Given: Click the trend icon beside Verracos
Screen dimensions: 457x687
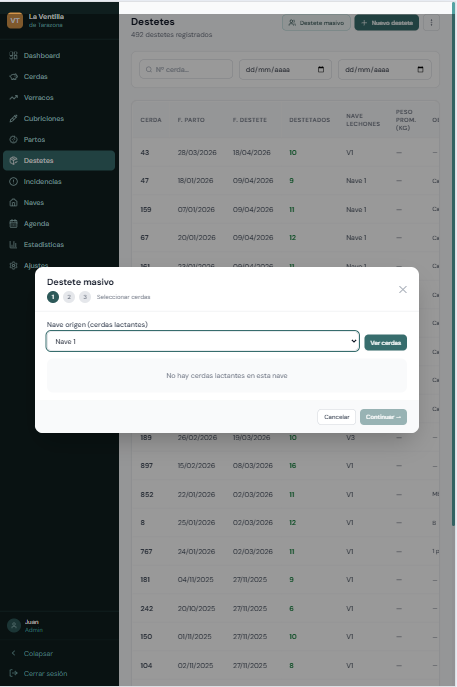Looking at the screenshot, I should (14, 98).
